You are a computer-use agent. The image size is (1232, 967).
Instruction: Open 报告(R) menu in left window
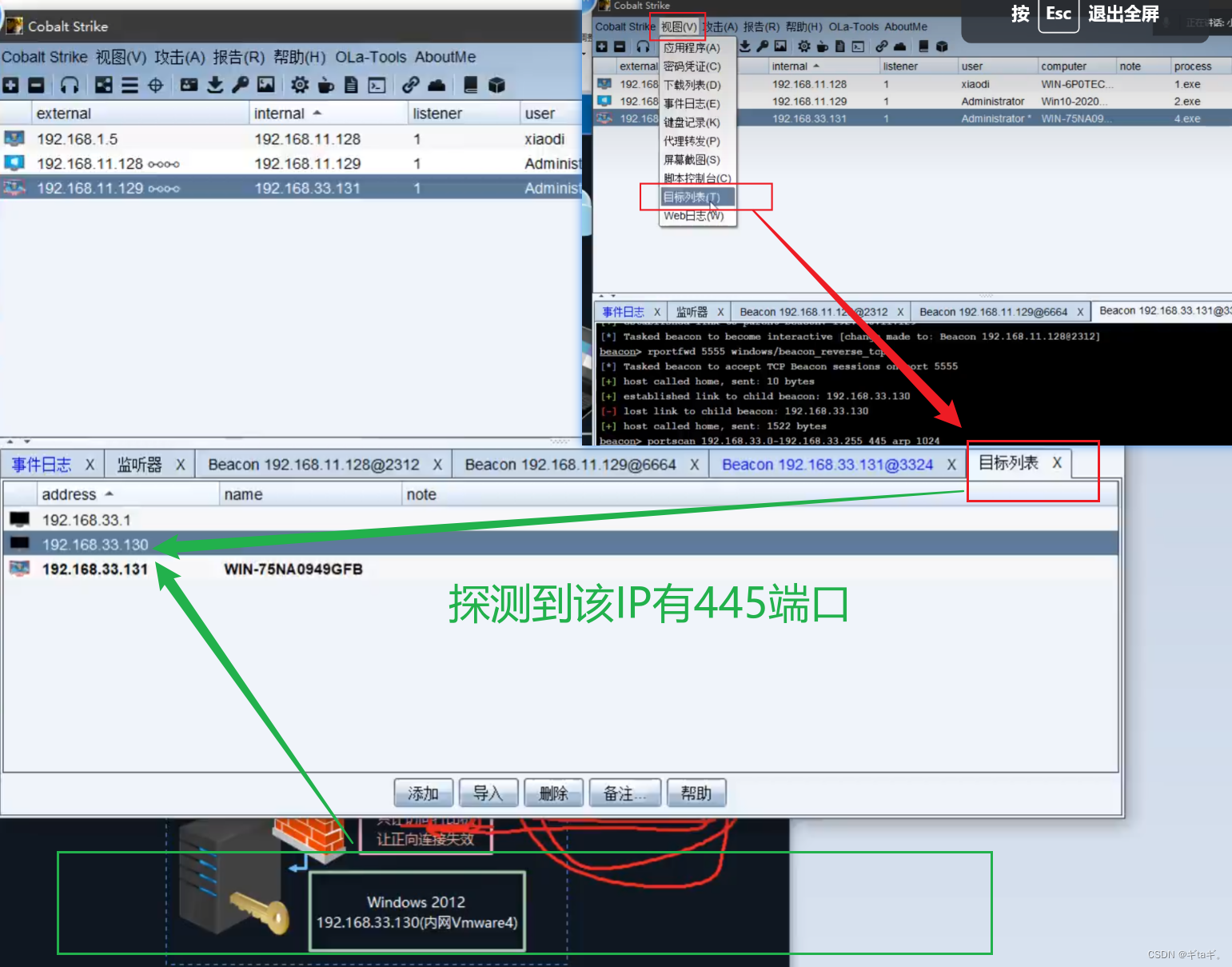click(x=238, y=57)
